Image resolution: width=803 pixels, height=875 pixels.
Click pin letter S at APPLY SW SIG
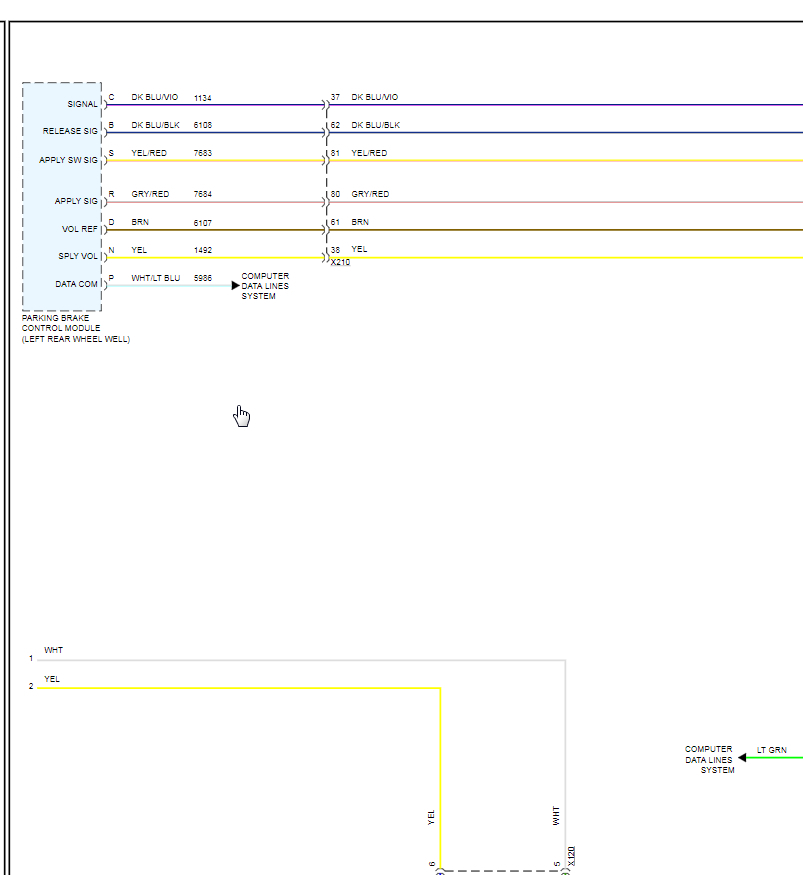click(x=111, y=153)
